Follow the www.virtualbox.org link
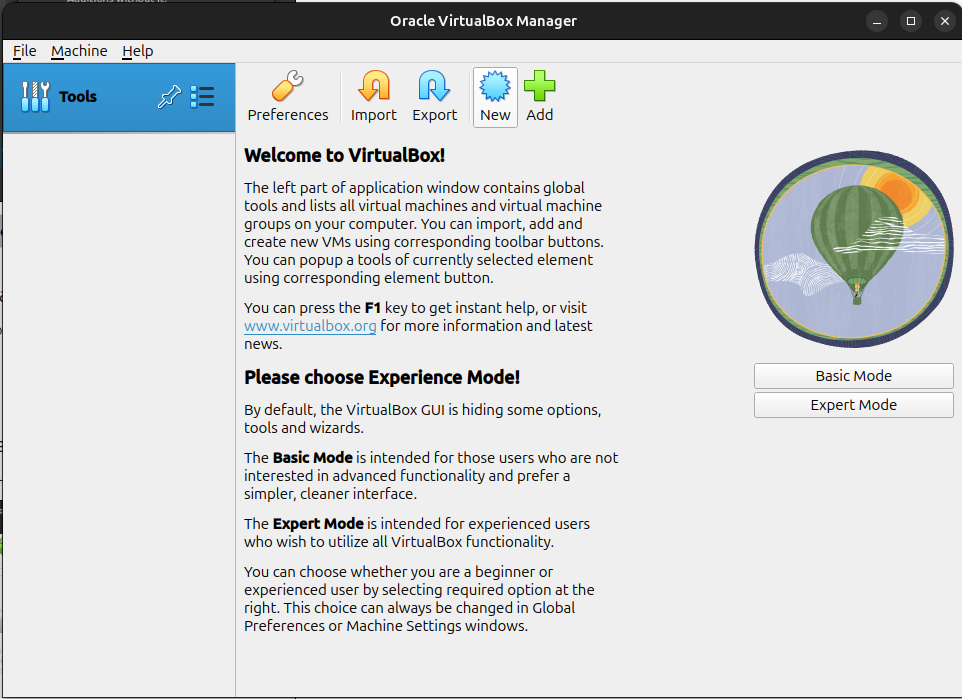The width and height of the screenshot is (962, 699). point(310,326)
